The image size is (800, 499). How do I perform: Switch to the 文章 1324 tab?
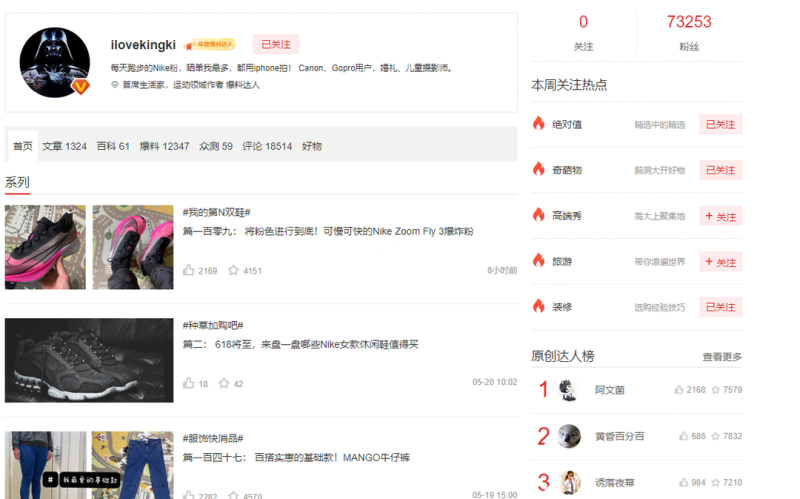point(64,146)
